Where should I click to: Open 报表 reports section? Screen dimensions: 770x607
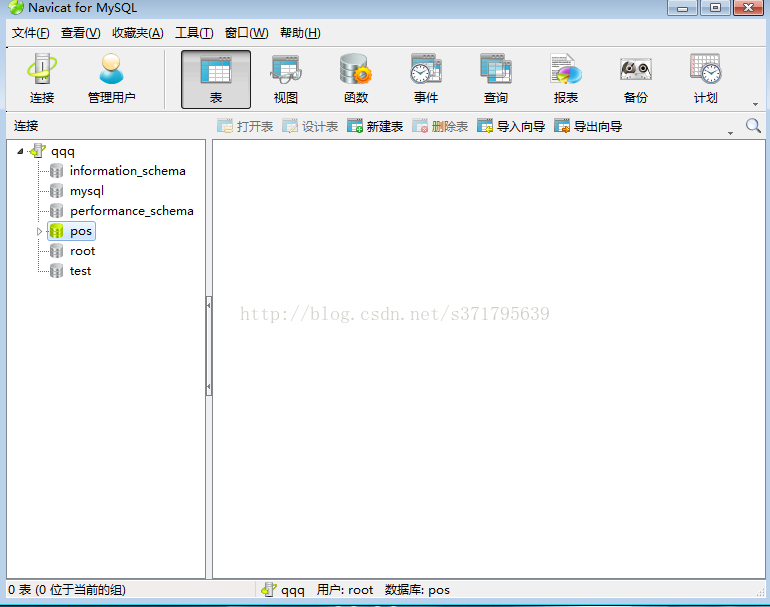(x=566, y=79)
